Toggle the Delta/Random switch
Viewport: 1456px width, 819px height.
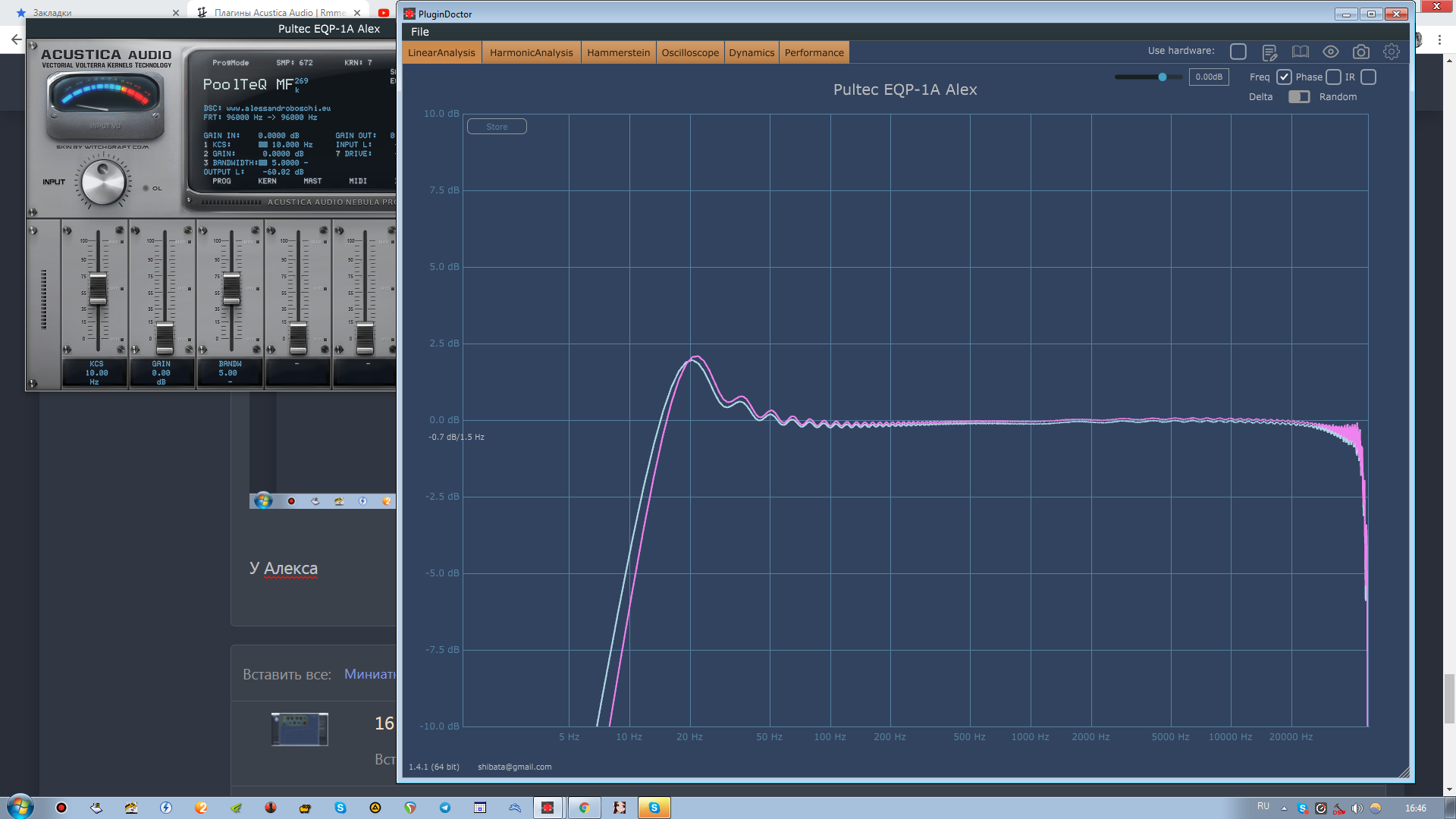tap(1299, 97)
